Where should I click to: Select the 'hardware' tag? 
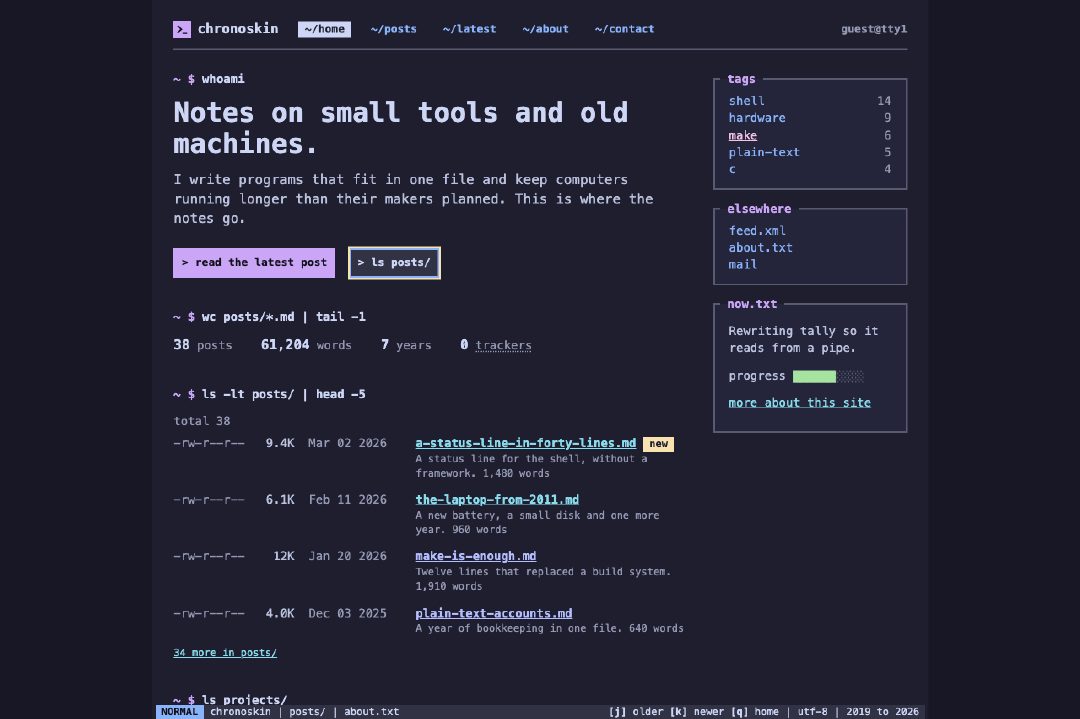point(757,118)
